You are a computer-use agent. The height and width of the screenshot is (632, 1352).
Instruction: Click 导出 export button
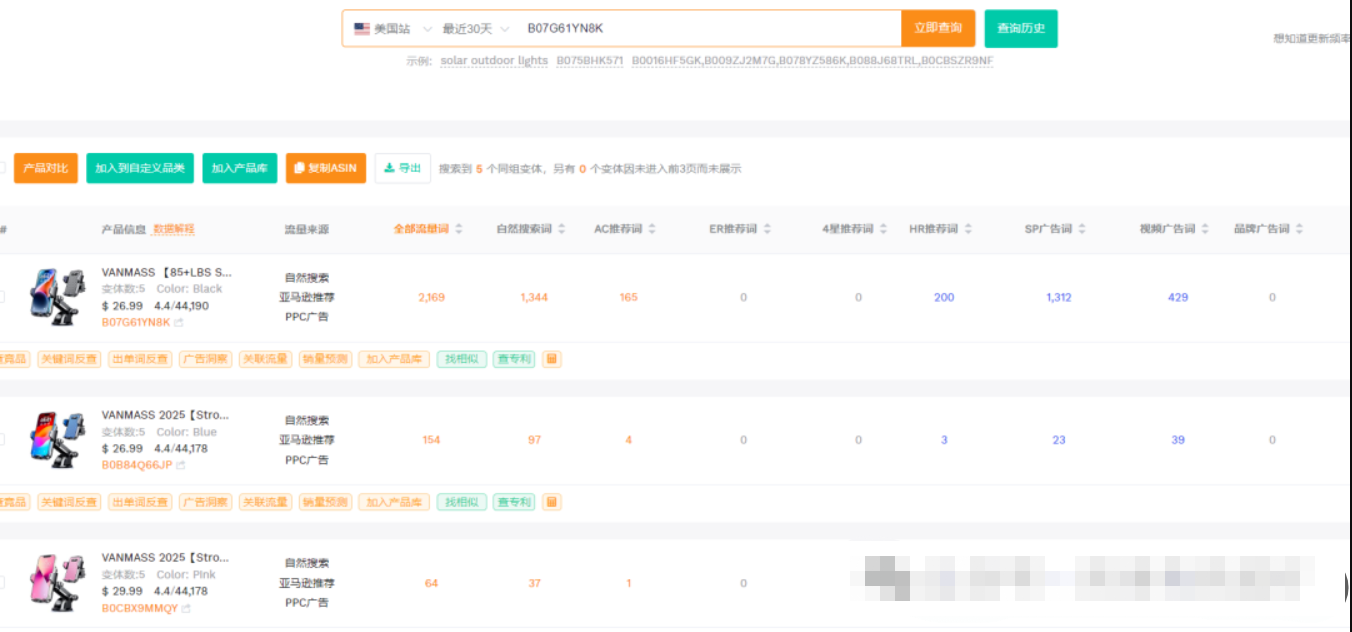(403, 168)
